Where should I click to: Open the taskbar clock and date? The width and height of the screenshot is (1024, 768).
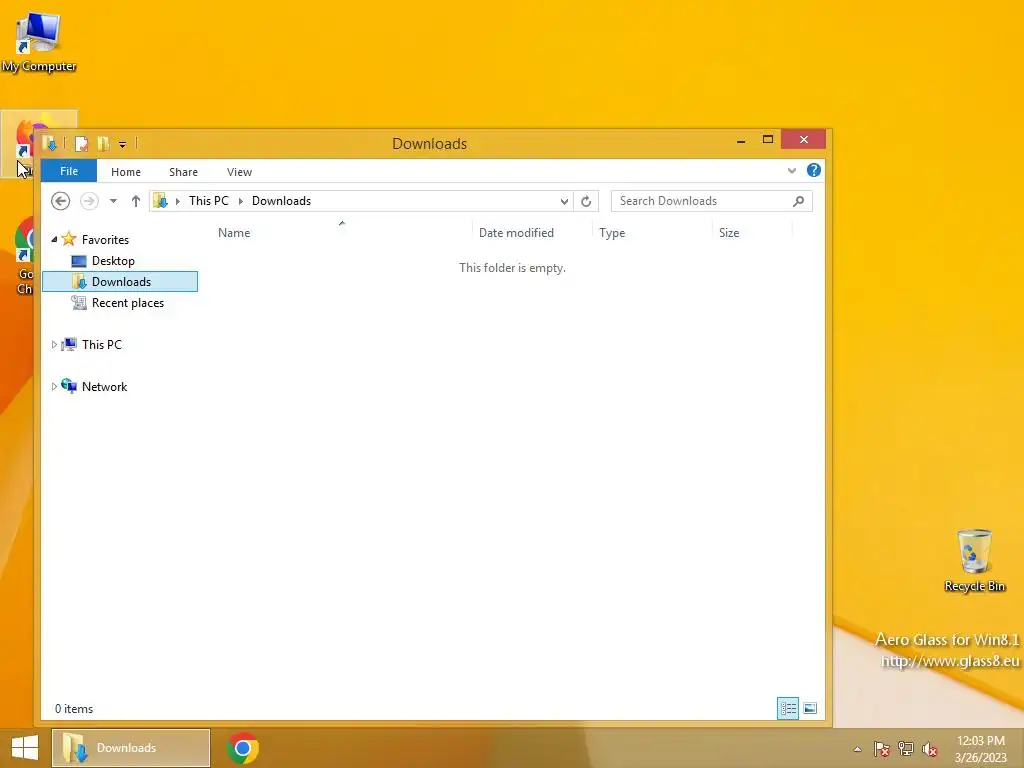980,749
